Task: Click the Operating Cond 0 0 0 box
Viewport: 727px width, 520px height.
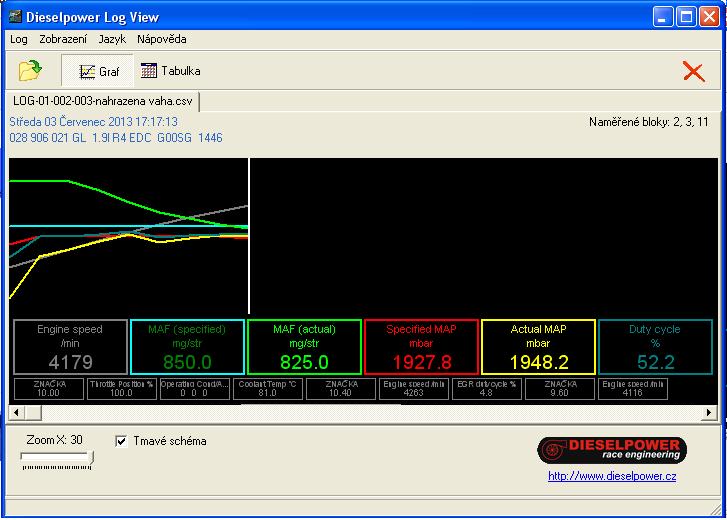Action: click(195, 389)
